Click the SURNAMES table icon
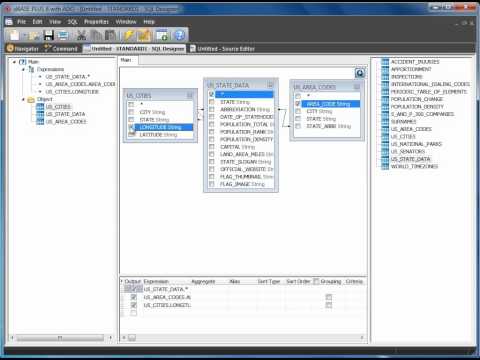This screenshot has width=480, height=360. pos(385,122)
